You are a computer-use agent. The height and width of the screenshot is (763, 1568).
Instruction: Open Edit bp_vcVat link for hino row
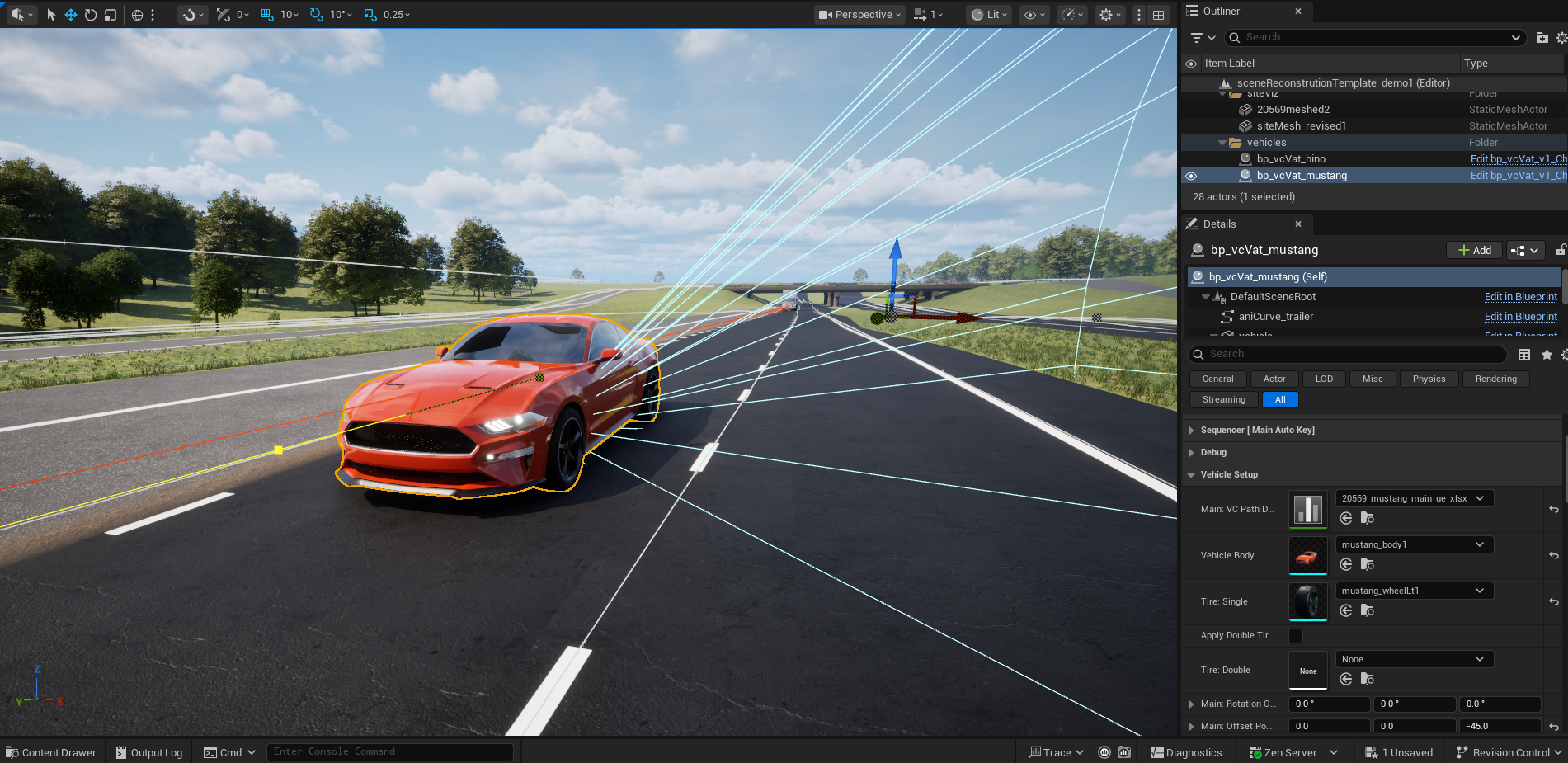1519,159
